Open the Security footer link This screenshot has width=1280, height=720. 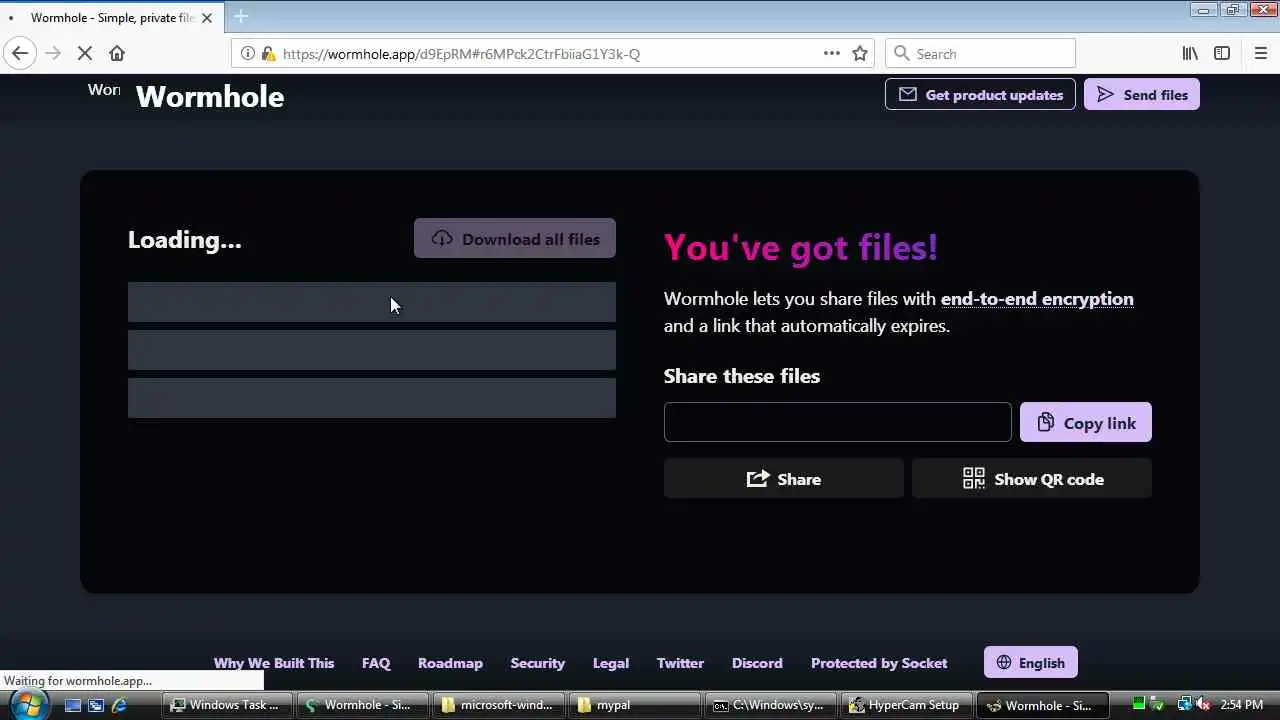538,663
